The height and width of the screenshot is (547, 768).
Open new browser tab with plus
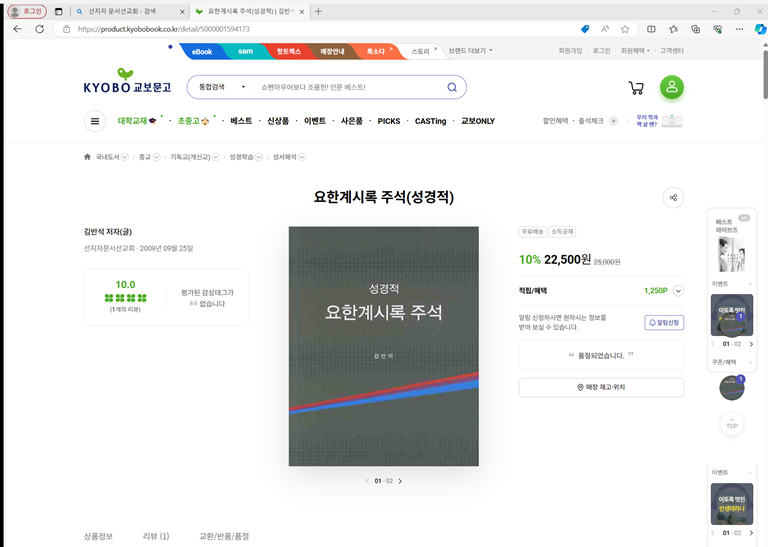coord(318,11)
